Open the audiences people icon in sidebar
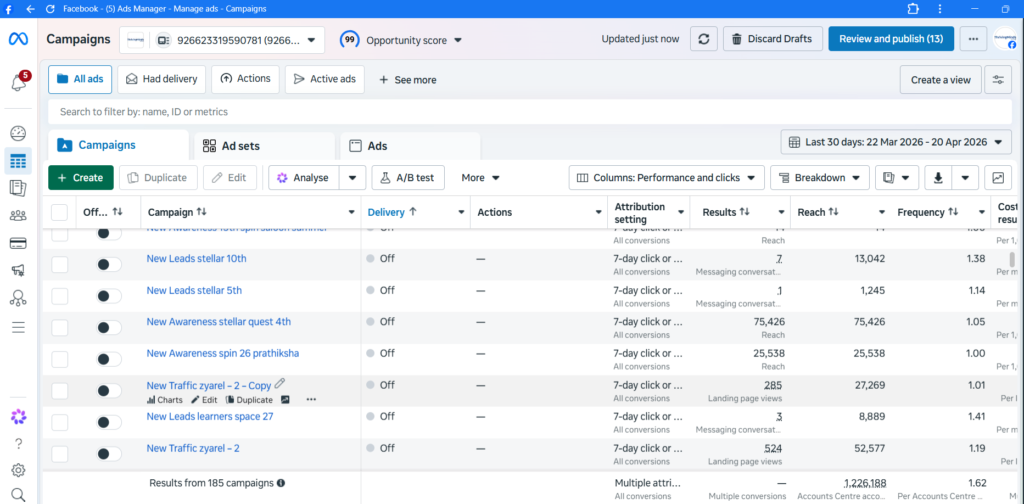Screen dimensions: 1024x504 [x=18, y=215]
